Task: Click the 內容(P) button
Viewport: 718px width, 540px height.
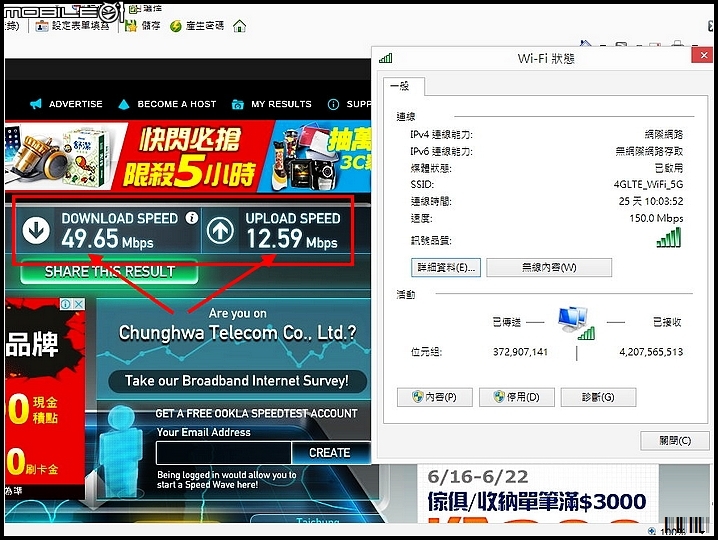Action: point(435,397)
